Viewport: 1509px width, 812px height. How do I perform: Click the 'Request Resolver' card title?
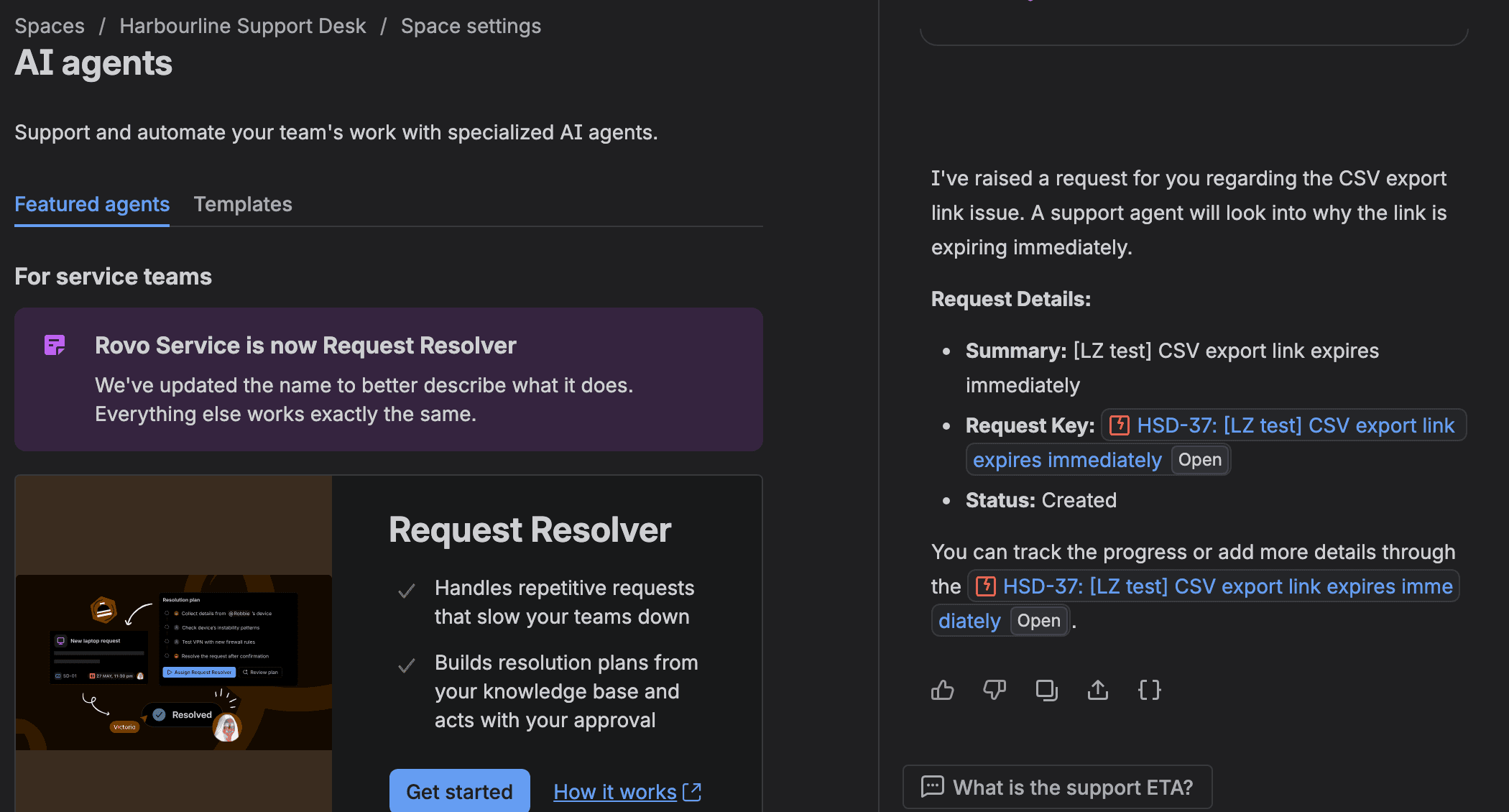click(530, 530)
